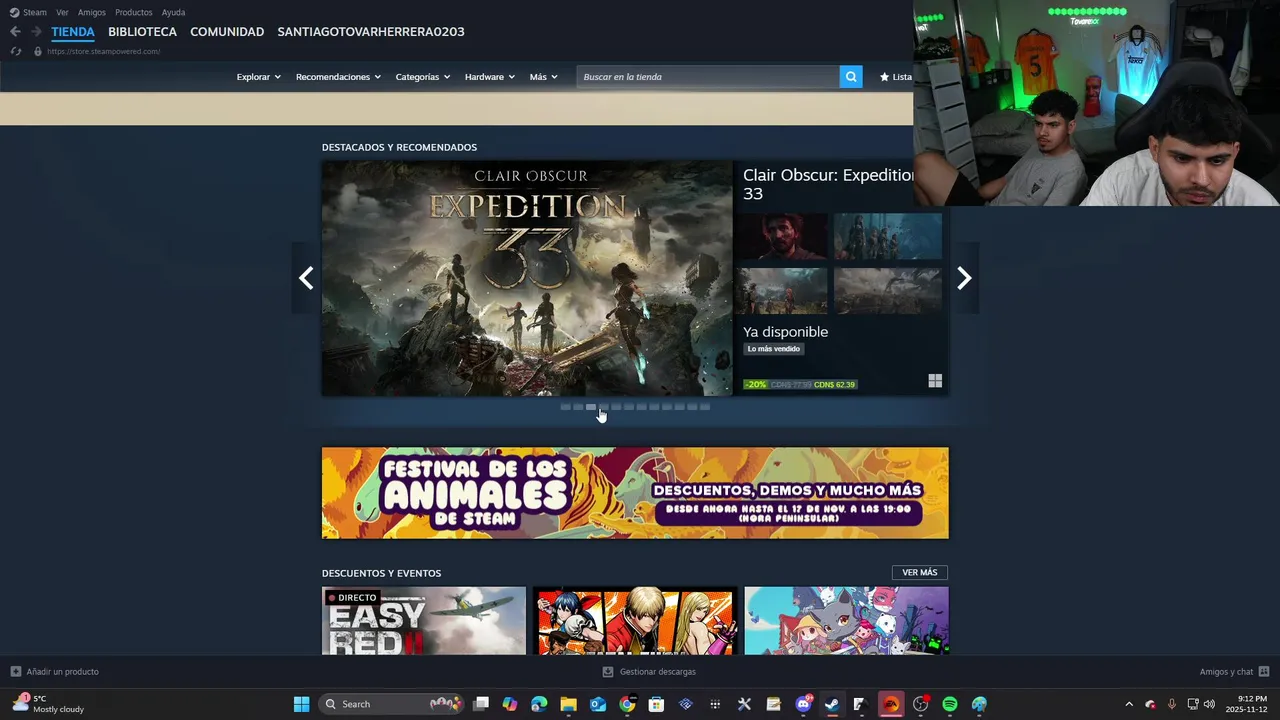
Task: Open Festival de los Animales banner
Action: pos(635,493)
